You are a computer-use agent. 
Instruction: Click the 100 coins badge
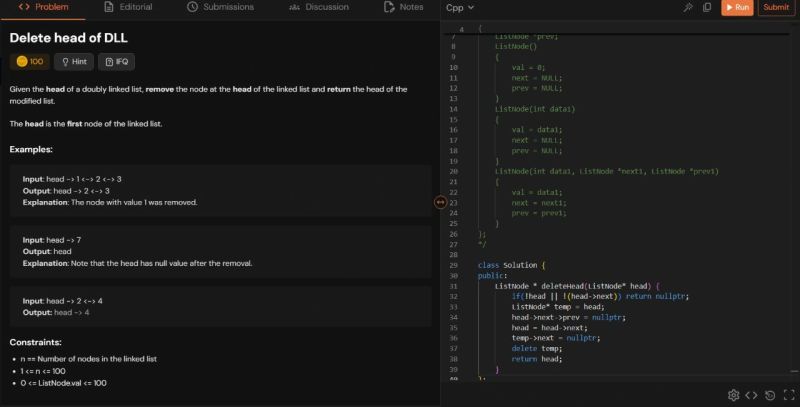point(30,62)
